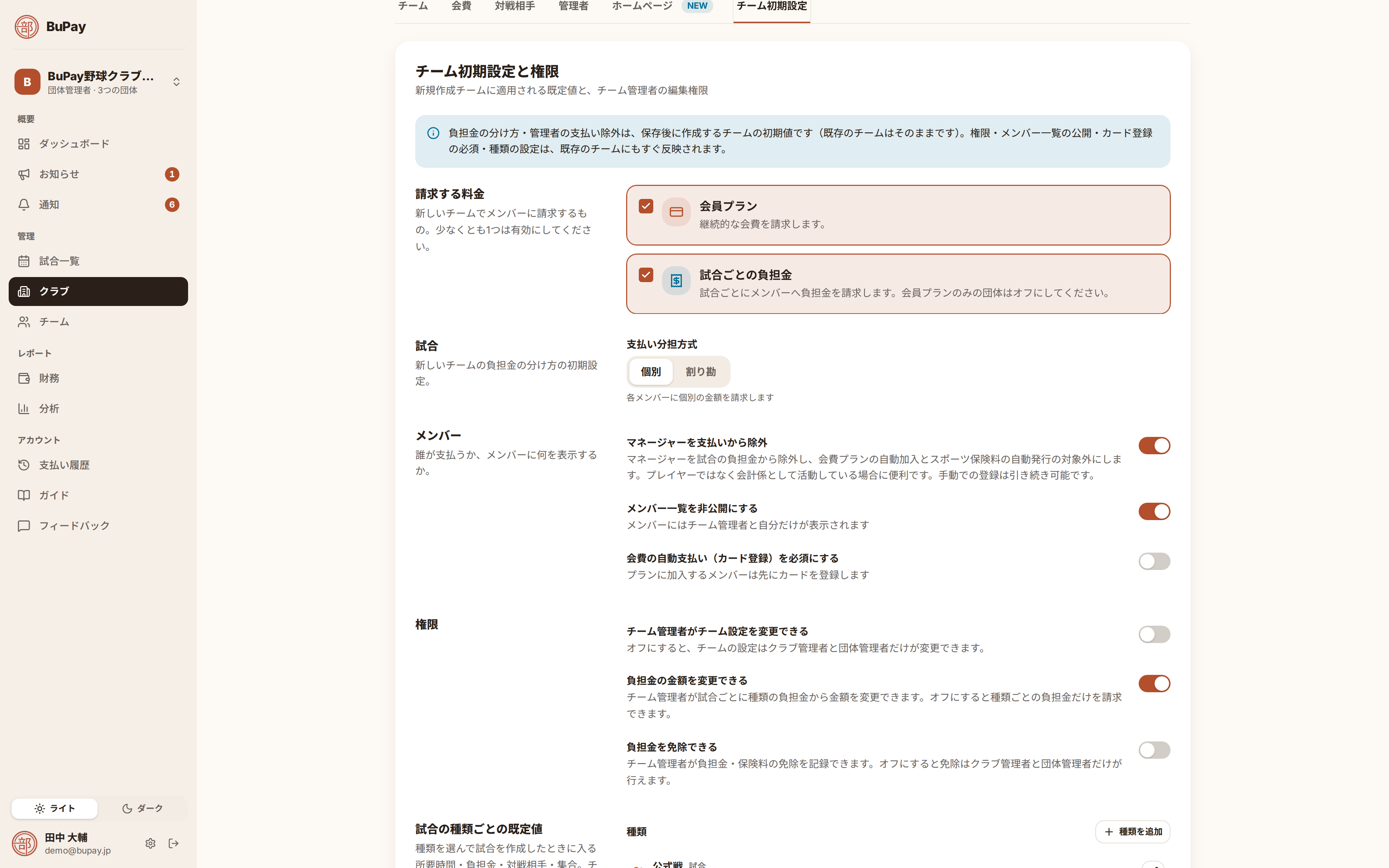Switch to ダーク theme
The height and width of the screenshot is (868, 1389).
(x=143, y=808)
